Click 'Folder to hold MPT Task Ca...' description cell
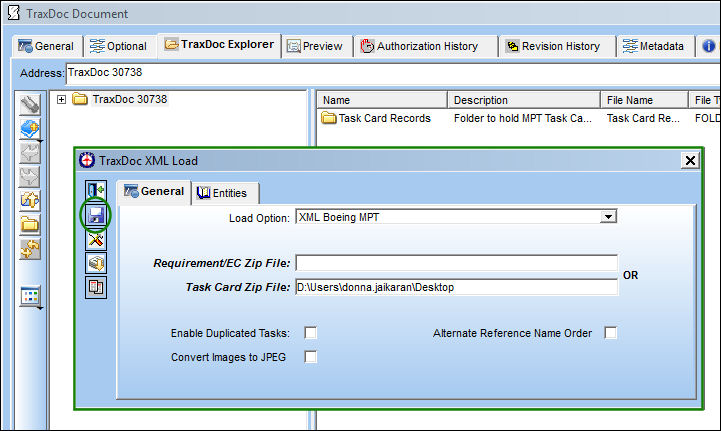This screenshot has height=431, width=721. [x=522, y=118]
